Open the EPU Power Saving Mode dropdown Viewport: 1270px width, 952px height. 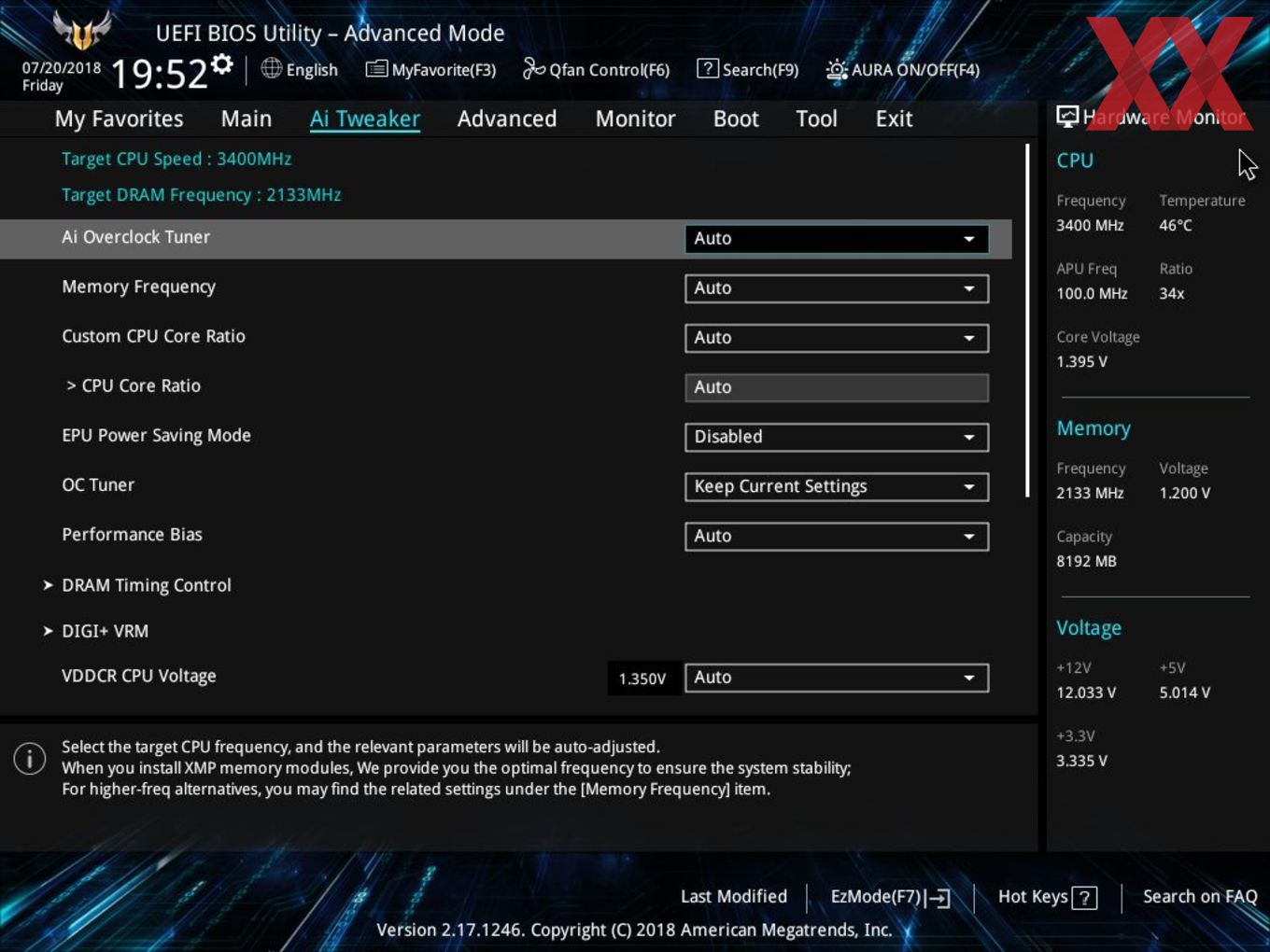pos(837,437)
